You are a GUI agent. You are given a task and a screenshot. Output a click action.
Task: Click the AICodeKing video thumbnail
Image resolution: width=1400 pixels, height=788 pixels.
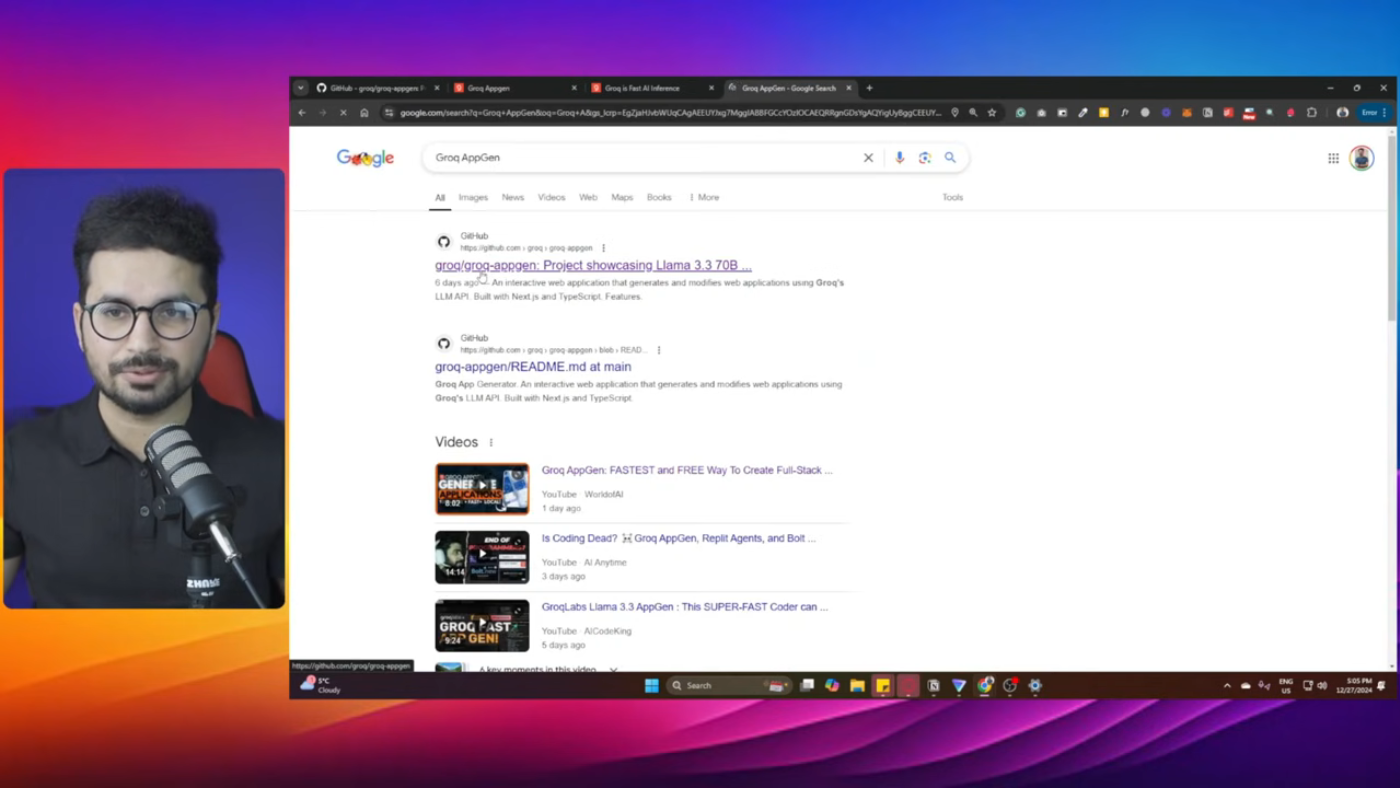pyautogui.click(x=482, y=625)
